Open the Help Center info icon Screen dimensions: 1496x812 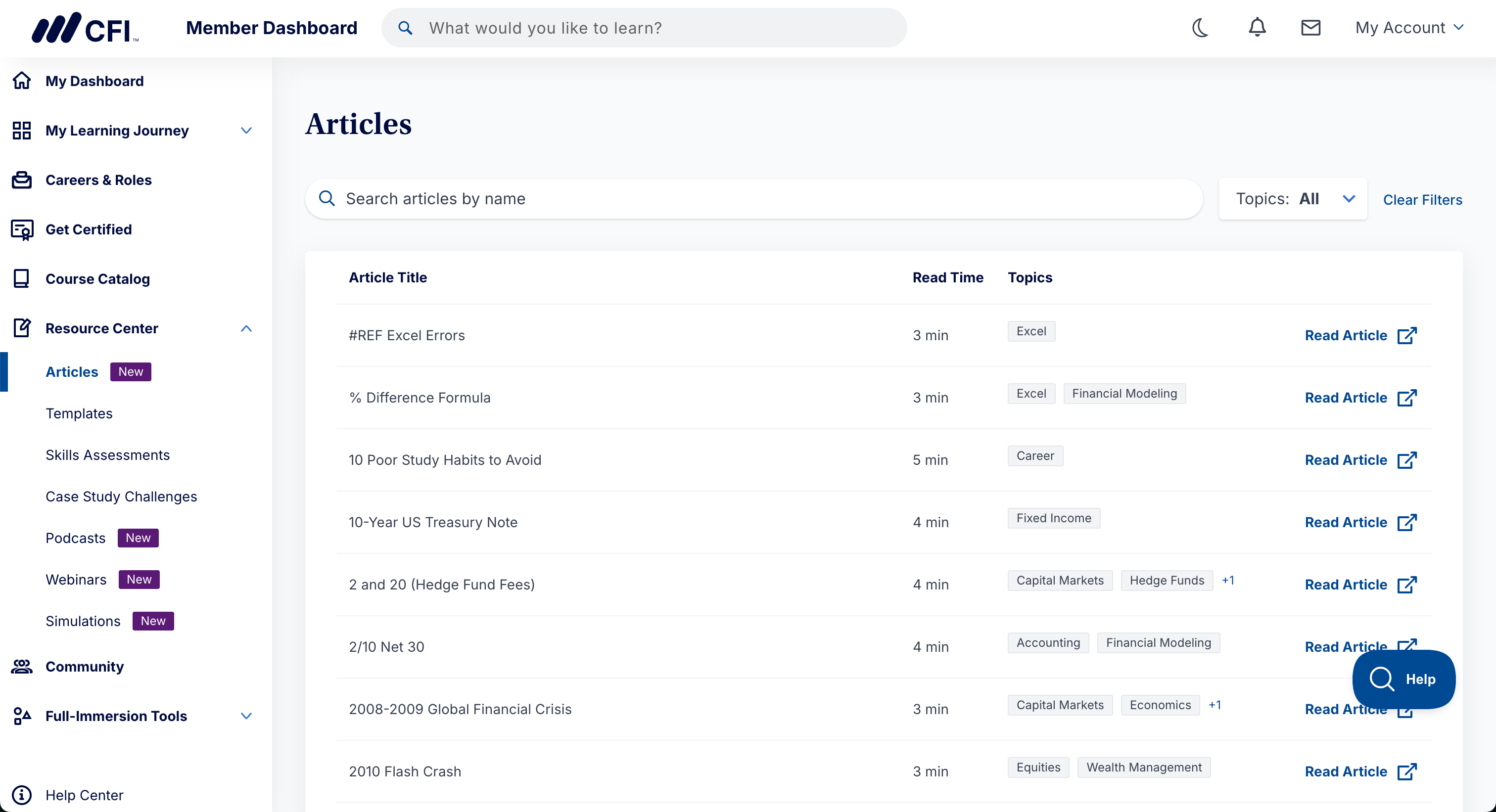tap(22, 795)
